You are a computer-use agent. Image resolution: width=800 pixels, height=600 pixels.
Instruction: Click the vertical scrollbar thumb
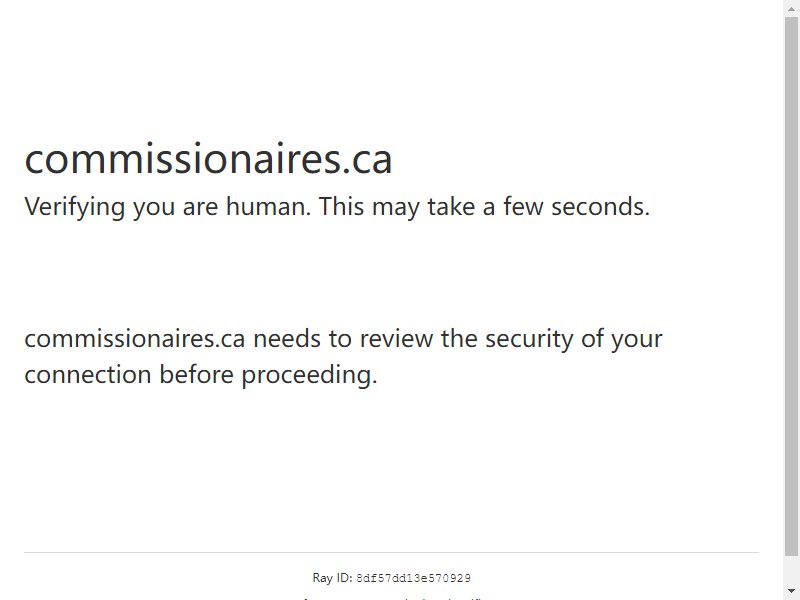791,287
